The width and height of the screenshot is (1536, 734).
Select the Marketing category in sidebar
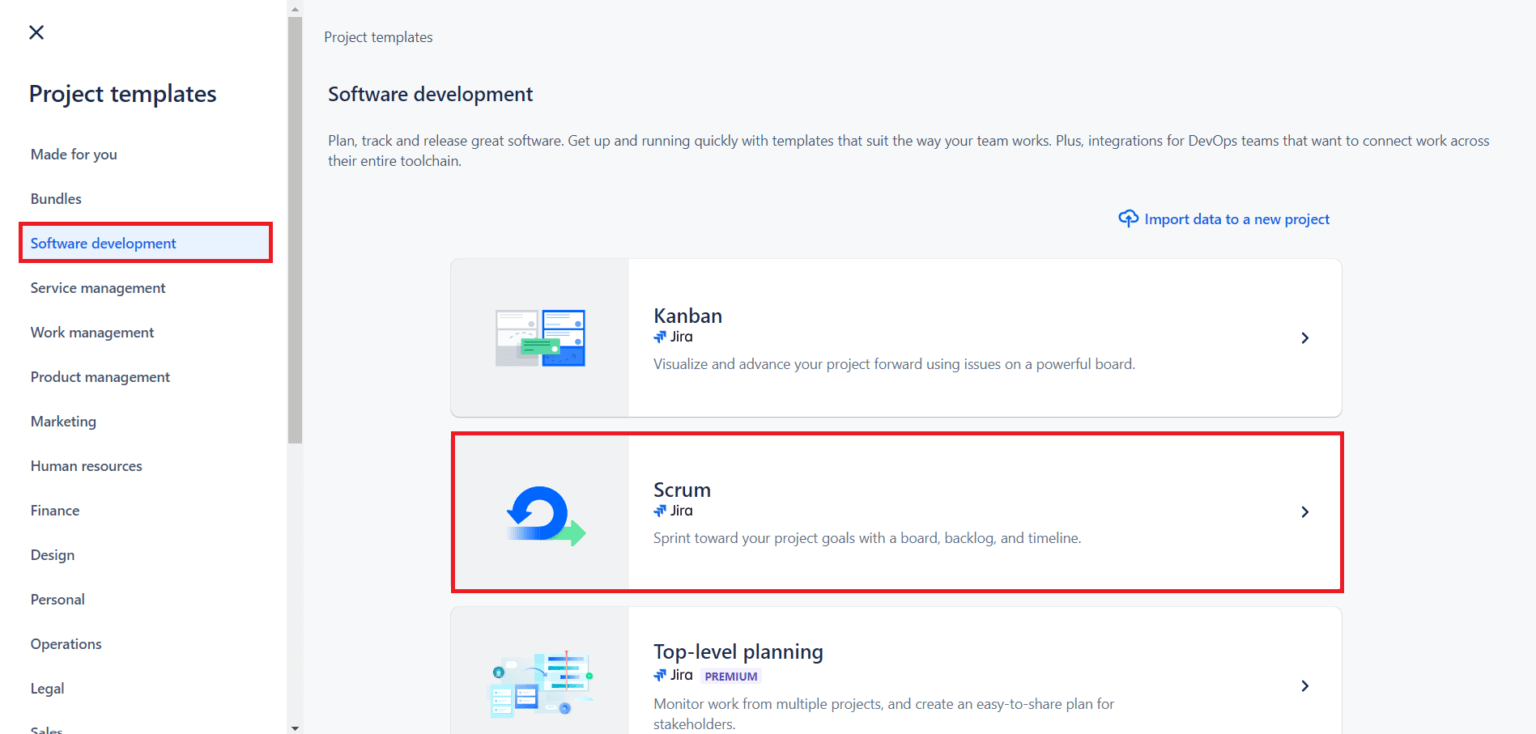point(63,421)
